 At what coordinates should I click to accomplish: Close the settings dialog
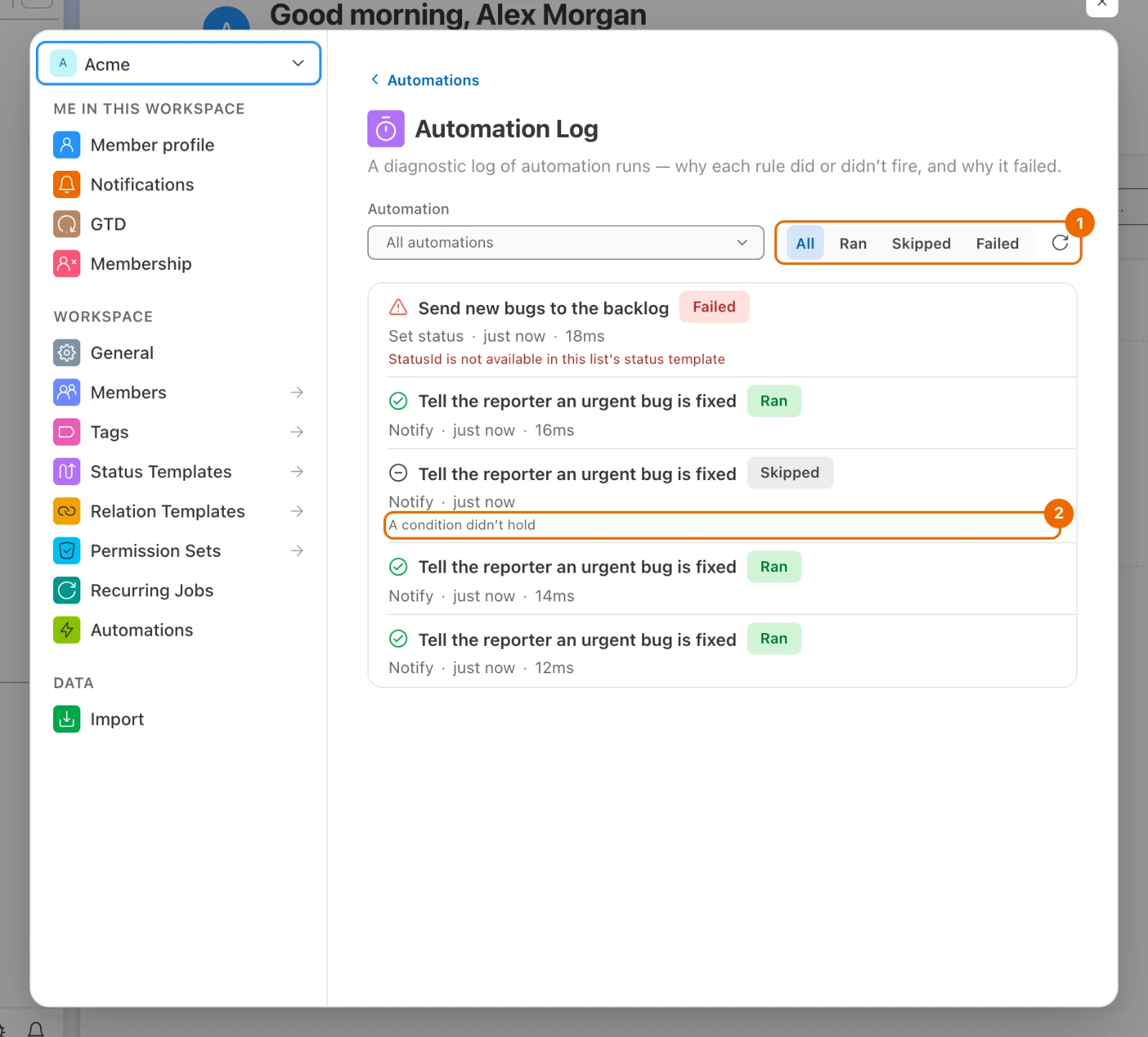point(1102,4)
